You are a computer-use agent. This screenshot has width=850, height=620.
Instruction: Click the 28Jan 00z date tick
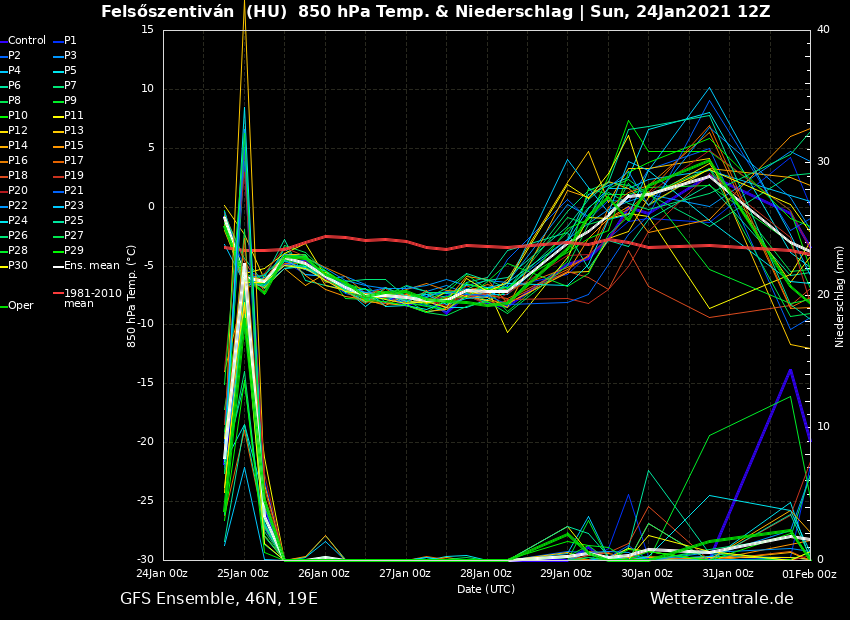(486, 574)
